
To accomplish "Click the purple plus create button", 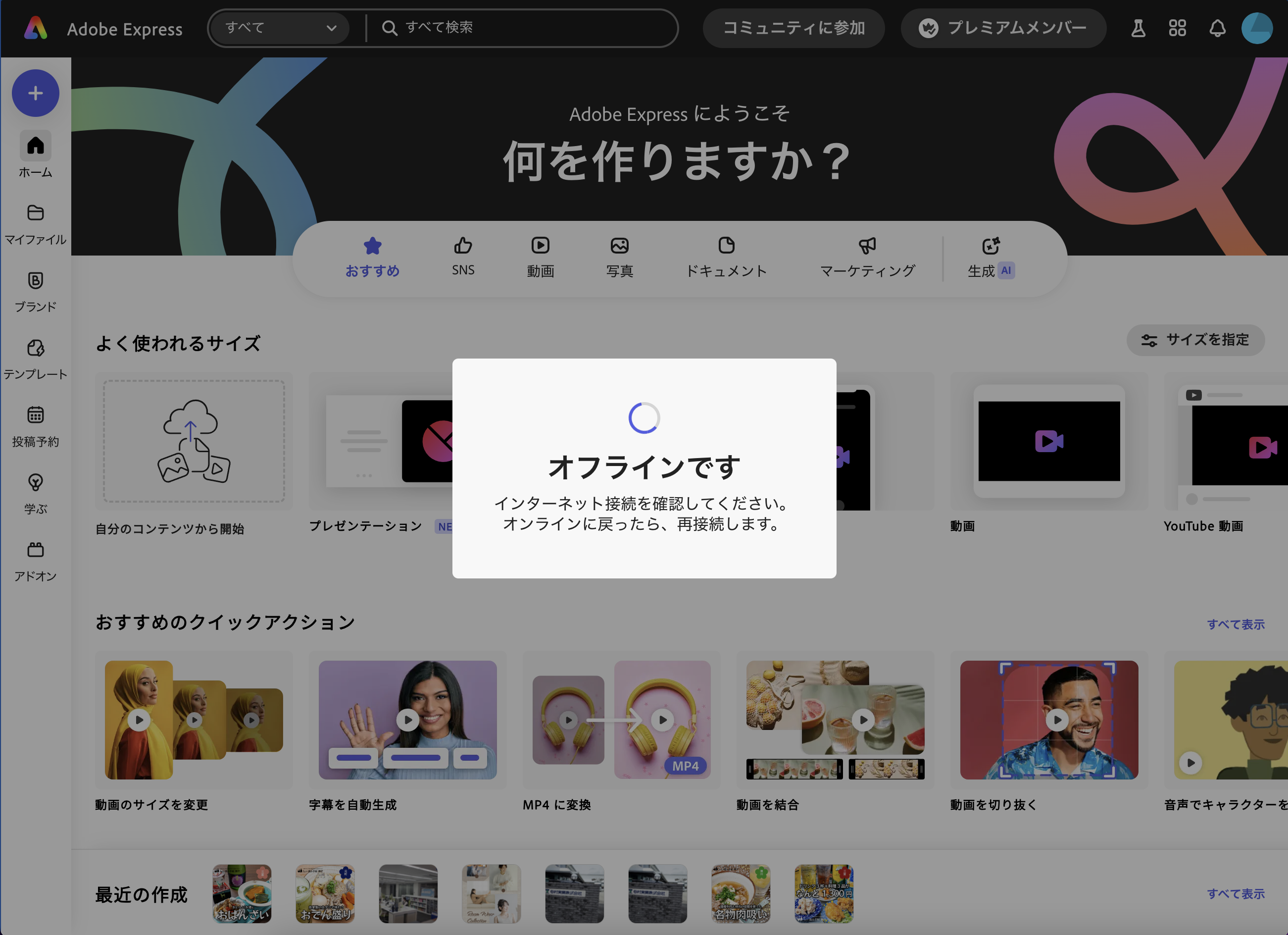I will 35,93.
